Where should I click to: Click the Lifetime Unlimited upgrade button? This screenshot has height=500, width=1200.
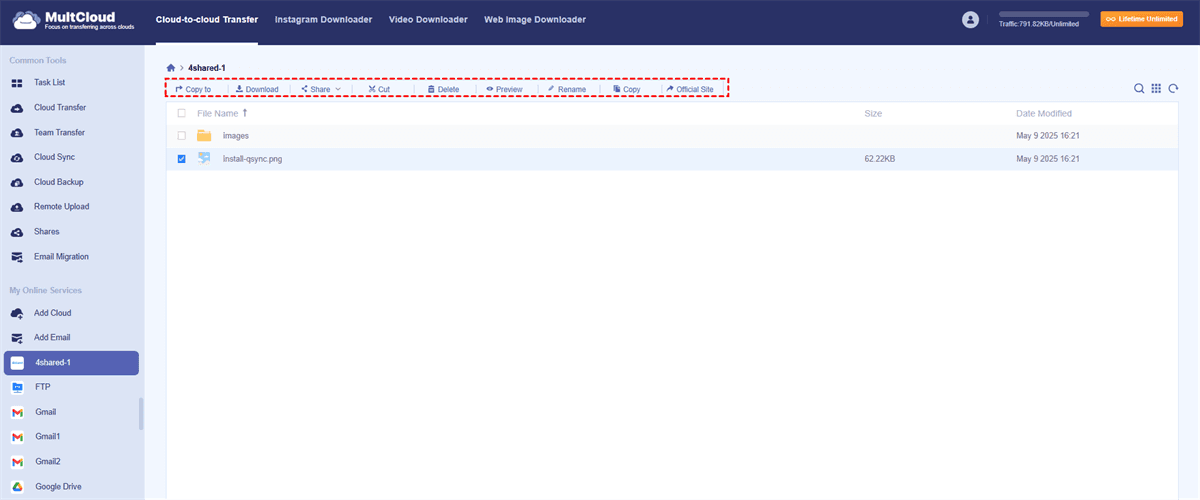point(1141,19)
